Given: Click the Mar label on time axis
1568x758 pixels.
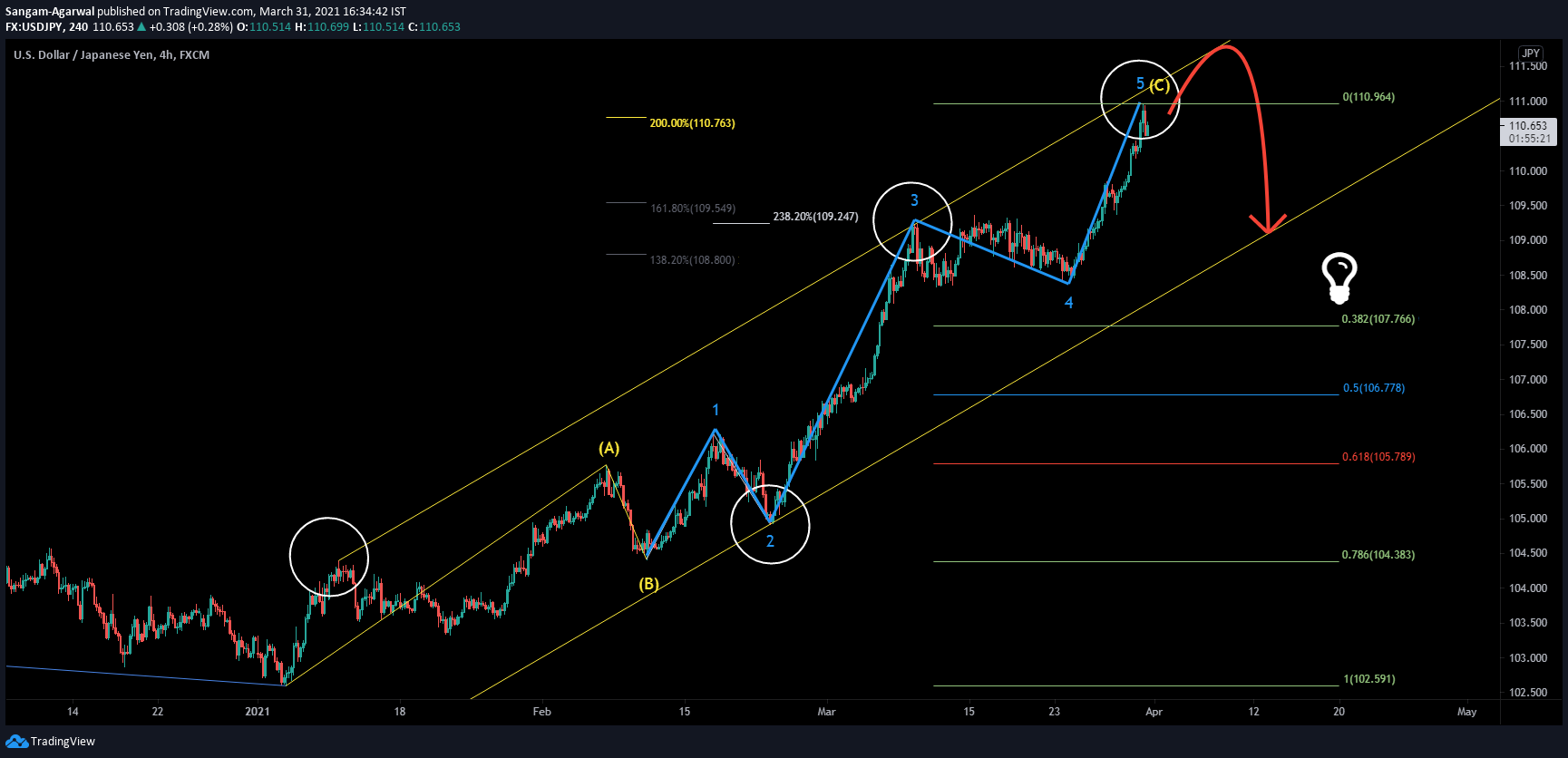Looking at the screenshot, I should [x=826, y=712].
